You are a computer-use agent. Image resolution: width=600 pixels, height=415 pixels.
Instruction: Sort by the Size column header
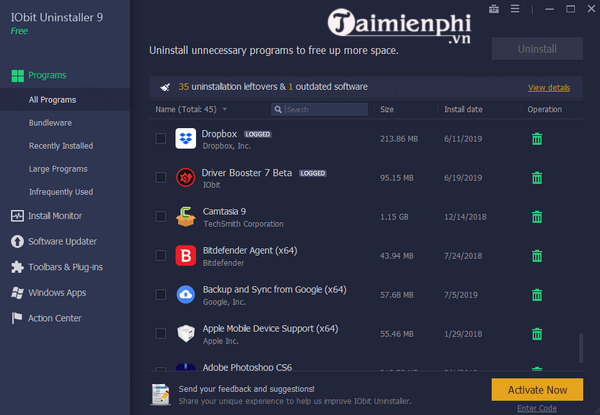[387, 109]
